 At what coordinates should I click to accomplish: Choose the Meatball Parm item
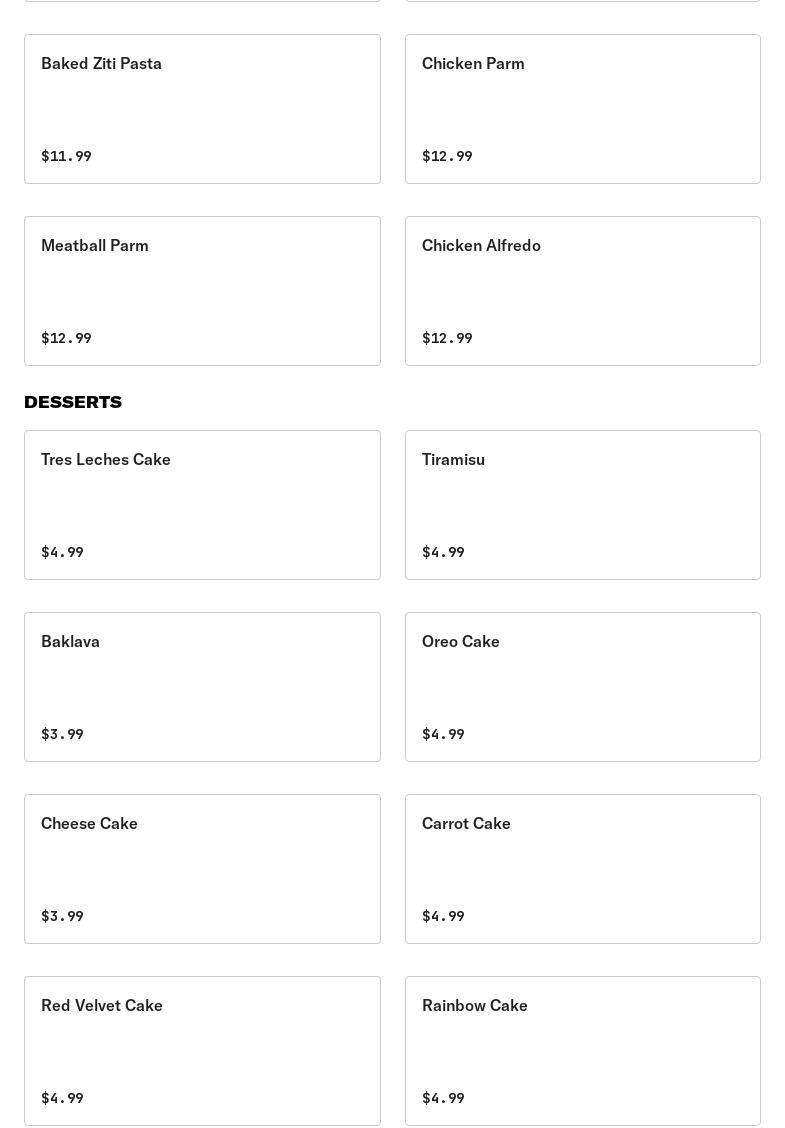coord(202,291)
